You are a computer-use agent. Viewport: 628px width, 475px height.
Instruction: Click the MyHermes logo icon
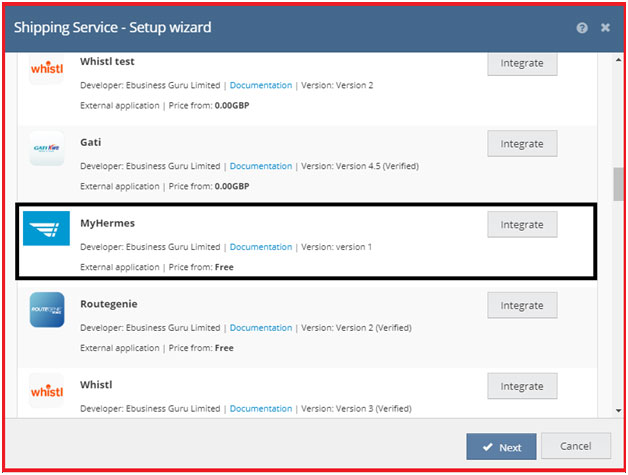(46, 228)
